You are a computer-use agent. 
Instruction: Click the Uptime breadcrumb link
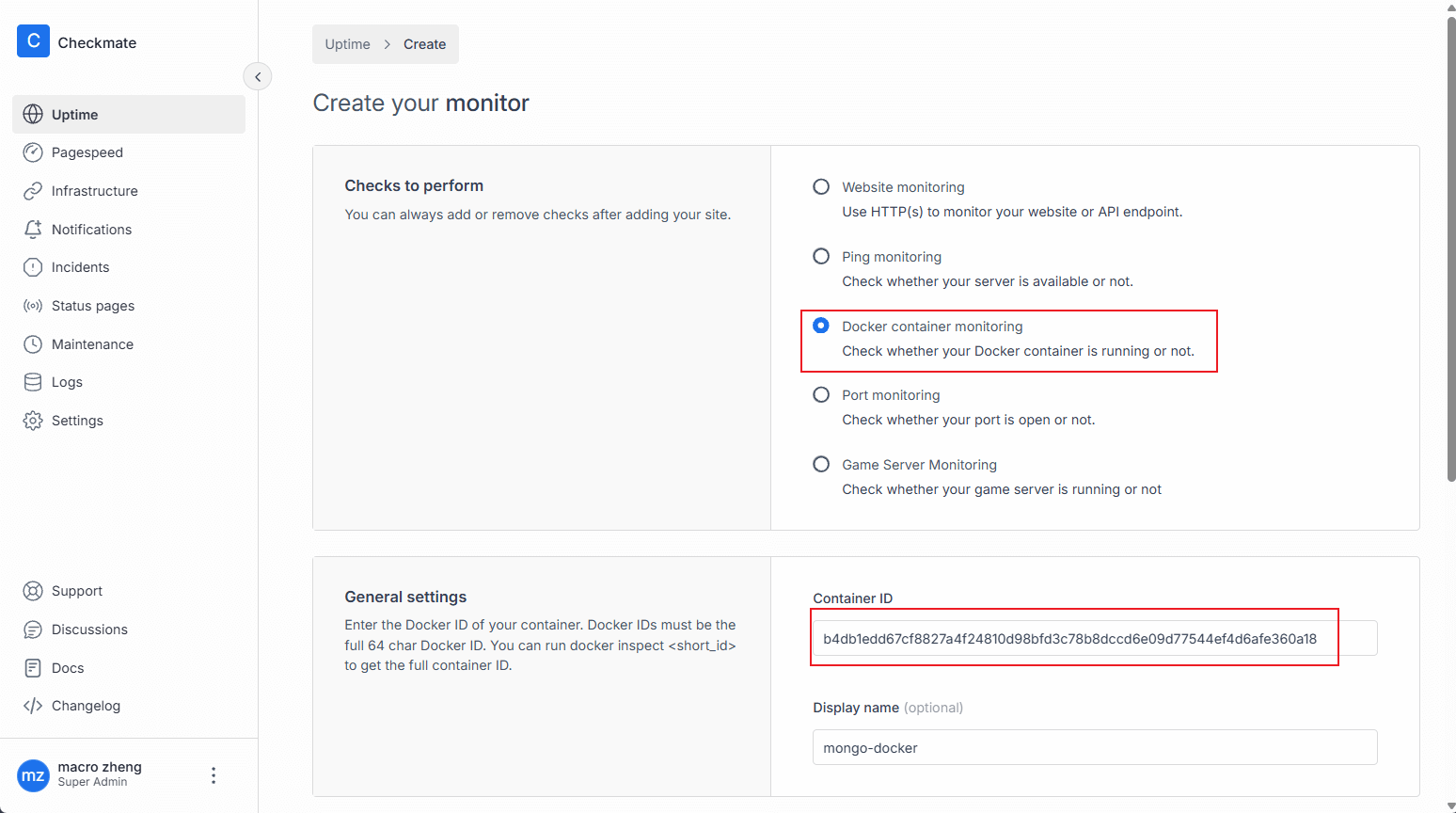347,44
